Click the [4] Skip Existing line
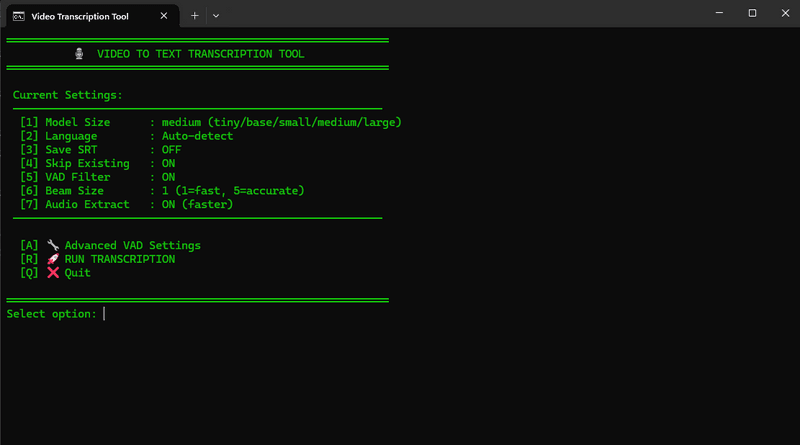This screenshot has height=445, width=800. coord(97,163)
